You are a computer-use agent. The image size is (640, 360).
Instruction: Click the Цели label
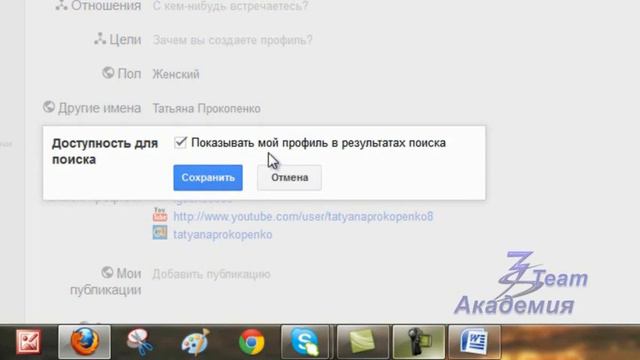point(125,40)
